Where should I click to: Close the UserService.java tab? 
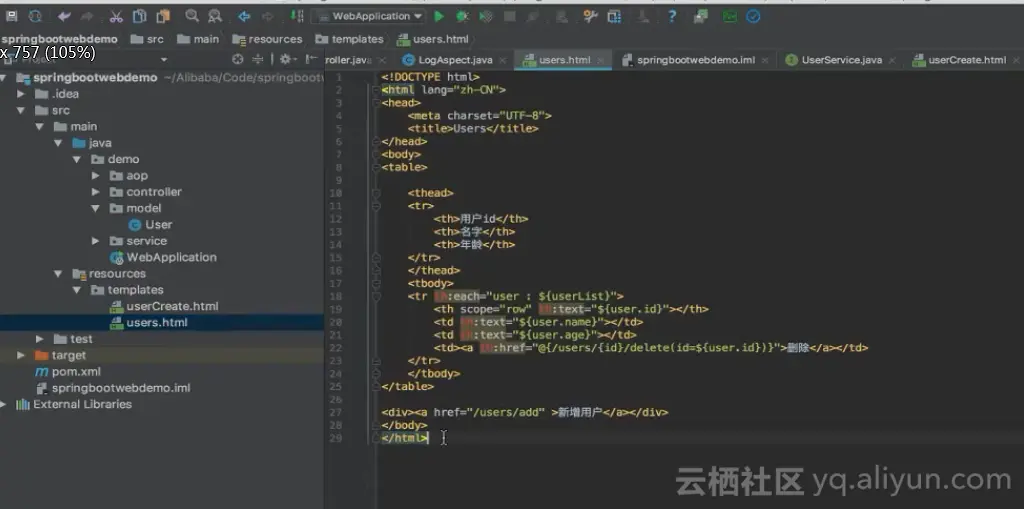893,60
